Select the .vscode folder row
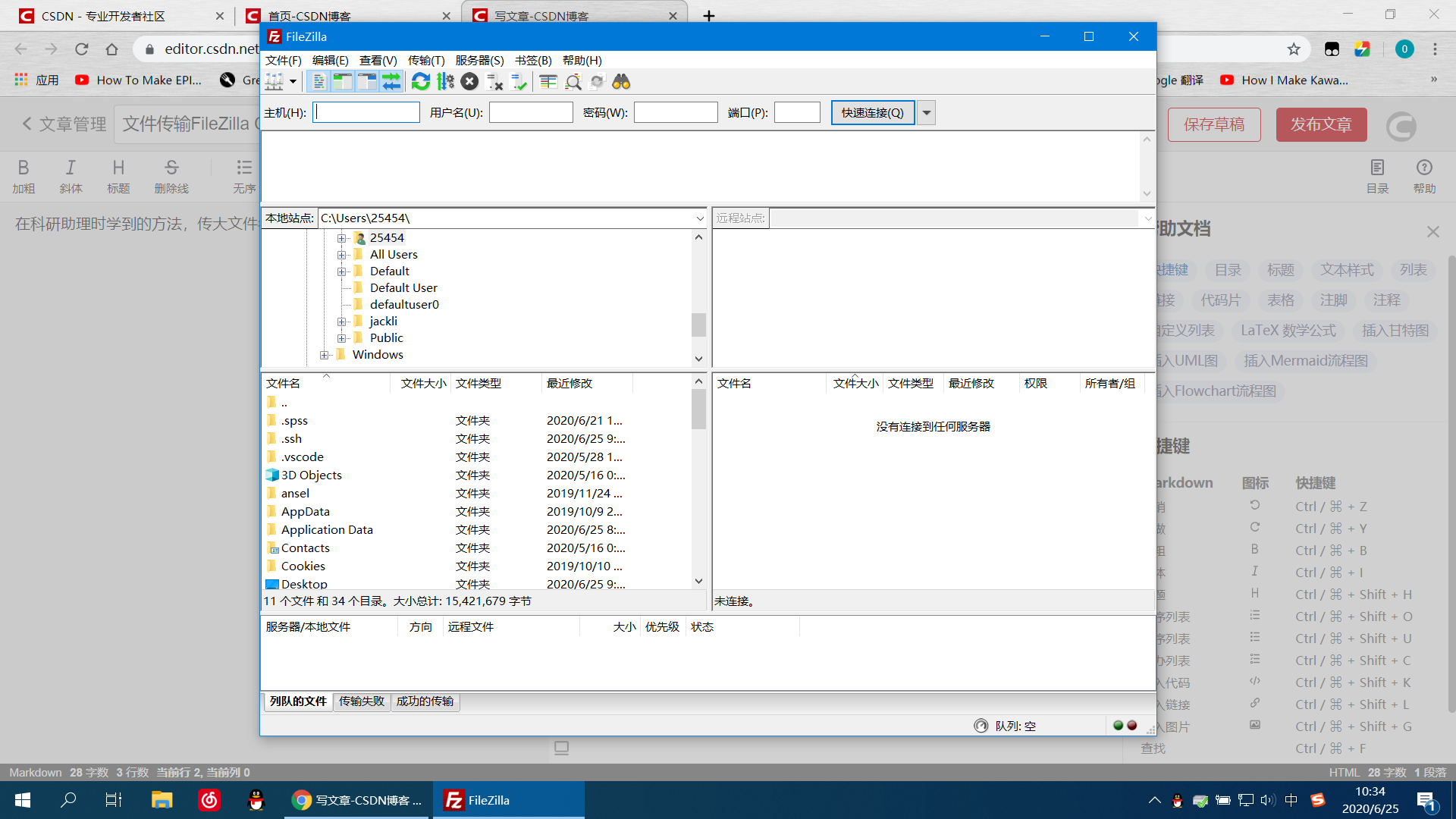 click(478, 457)
